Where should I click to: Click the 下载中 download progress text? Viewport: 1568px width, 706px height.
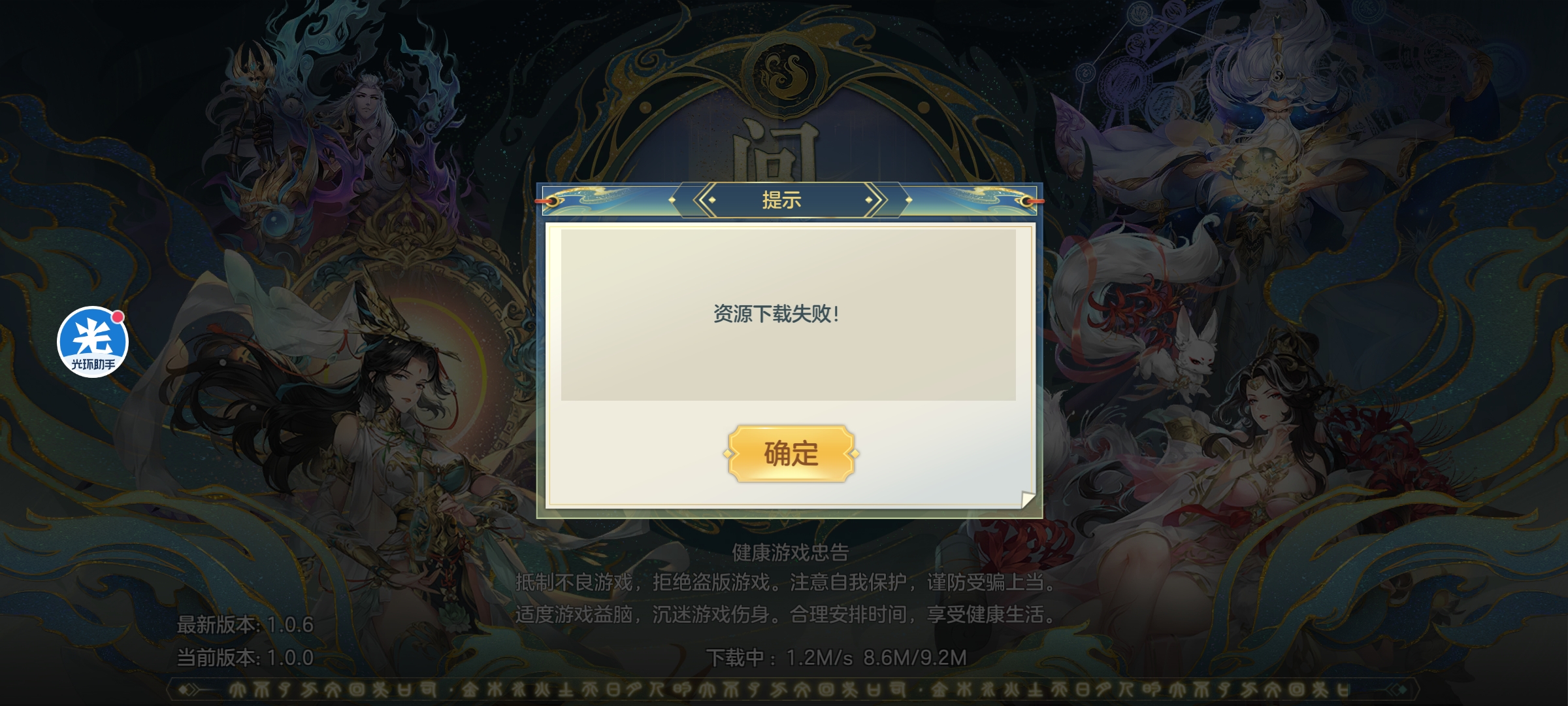click(836, 658)
